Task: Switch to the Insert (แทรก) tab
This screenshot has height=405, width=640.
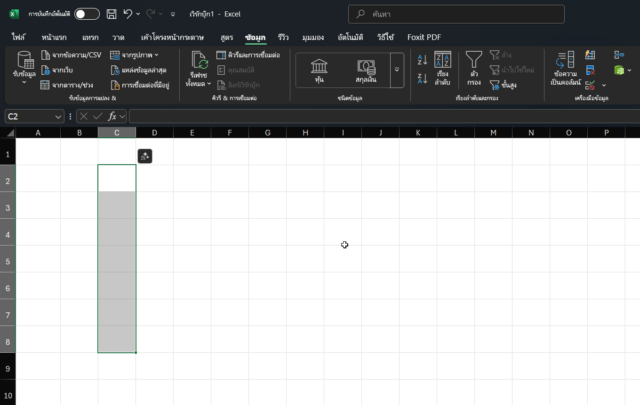Action: point(90,37)
